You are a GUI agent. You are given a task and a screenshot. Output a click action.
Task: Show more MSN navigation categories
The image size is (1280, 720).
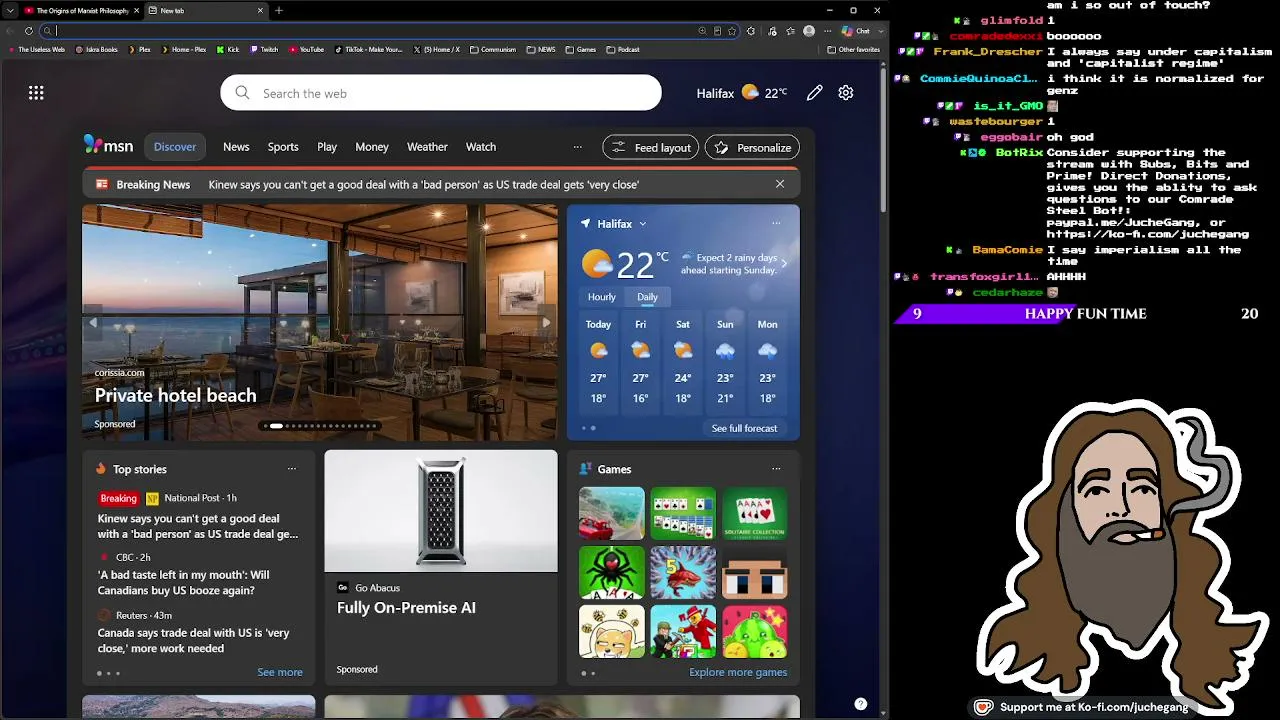click(577, 147)
